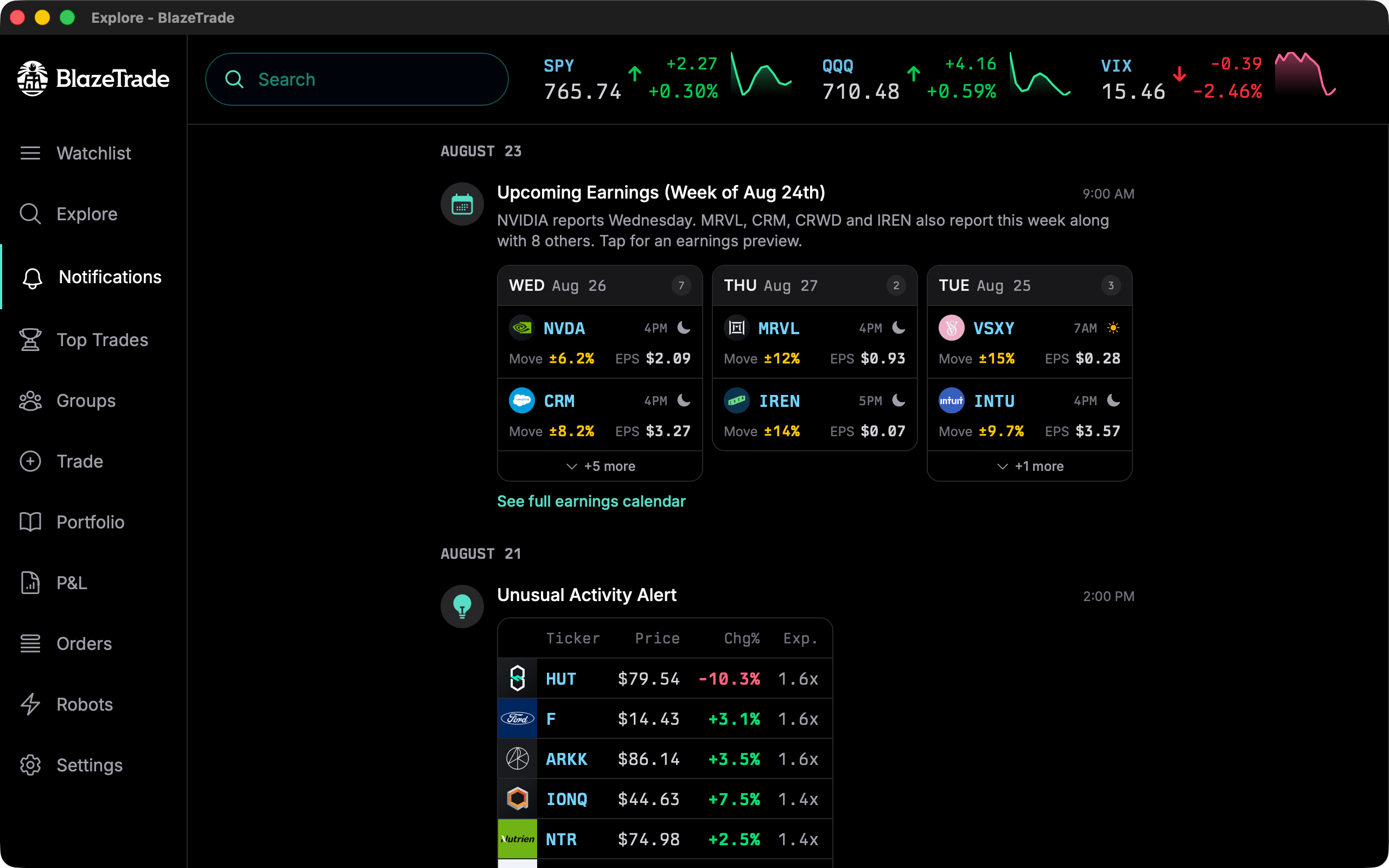Viewport: 1389px width, 868px height.
Task: Go to the Explore section
Action: click(87, 214)
